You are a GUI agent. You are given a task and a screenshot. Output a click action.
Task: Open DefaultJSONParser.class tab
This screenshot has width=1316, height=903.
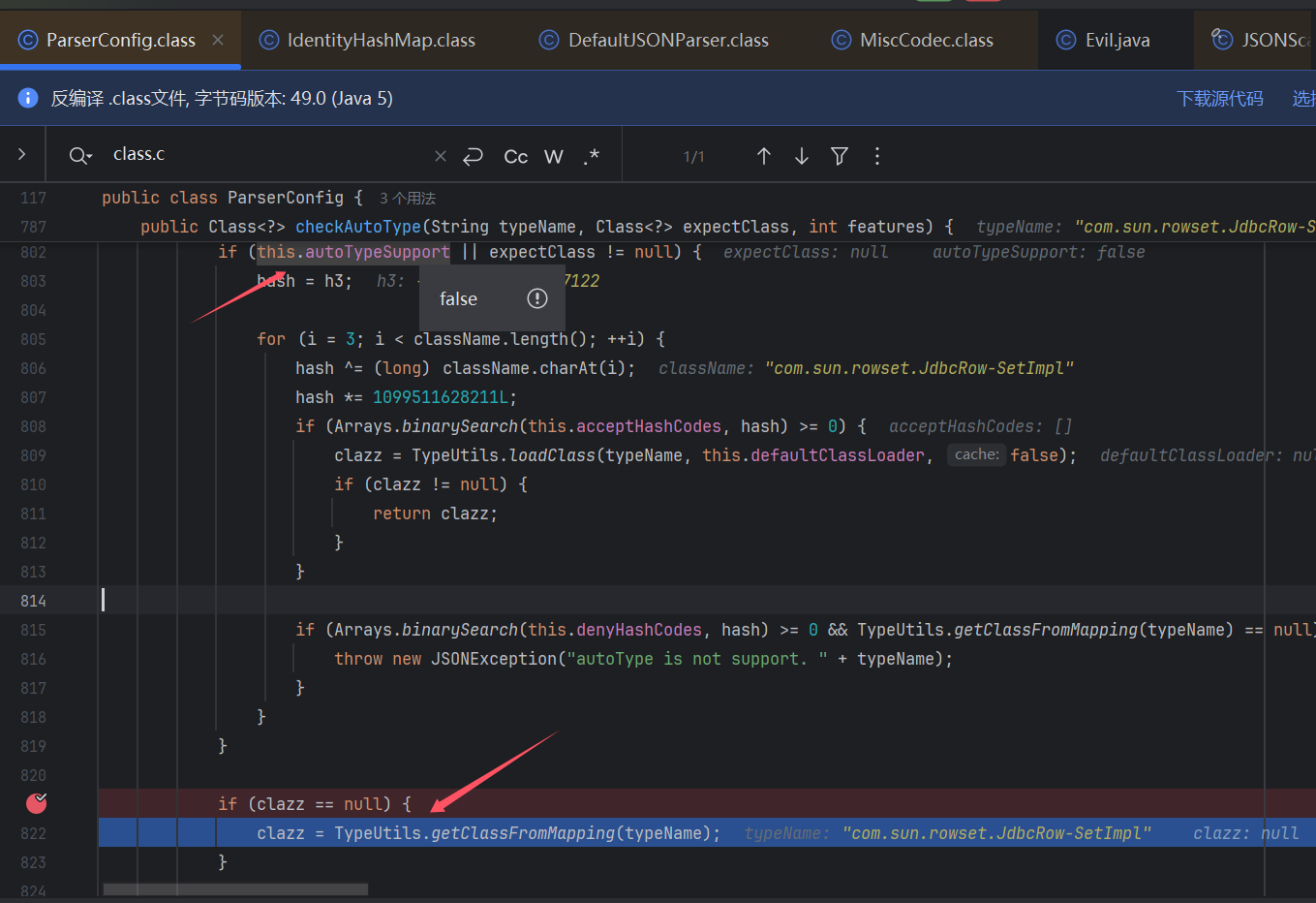click(x=655, y=40)
